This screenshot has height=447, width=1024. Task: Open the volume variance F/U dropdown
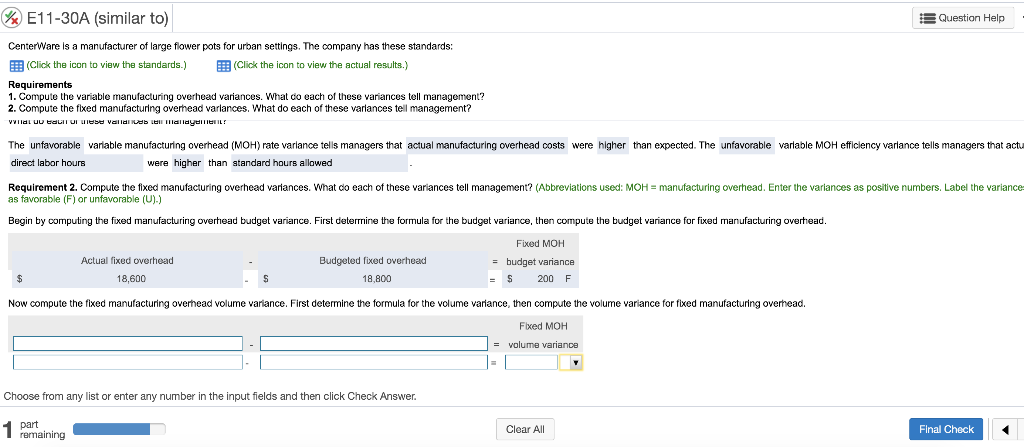point(575,362)
